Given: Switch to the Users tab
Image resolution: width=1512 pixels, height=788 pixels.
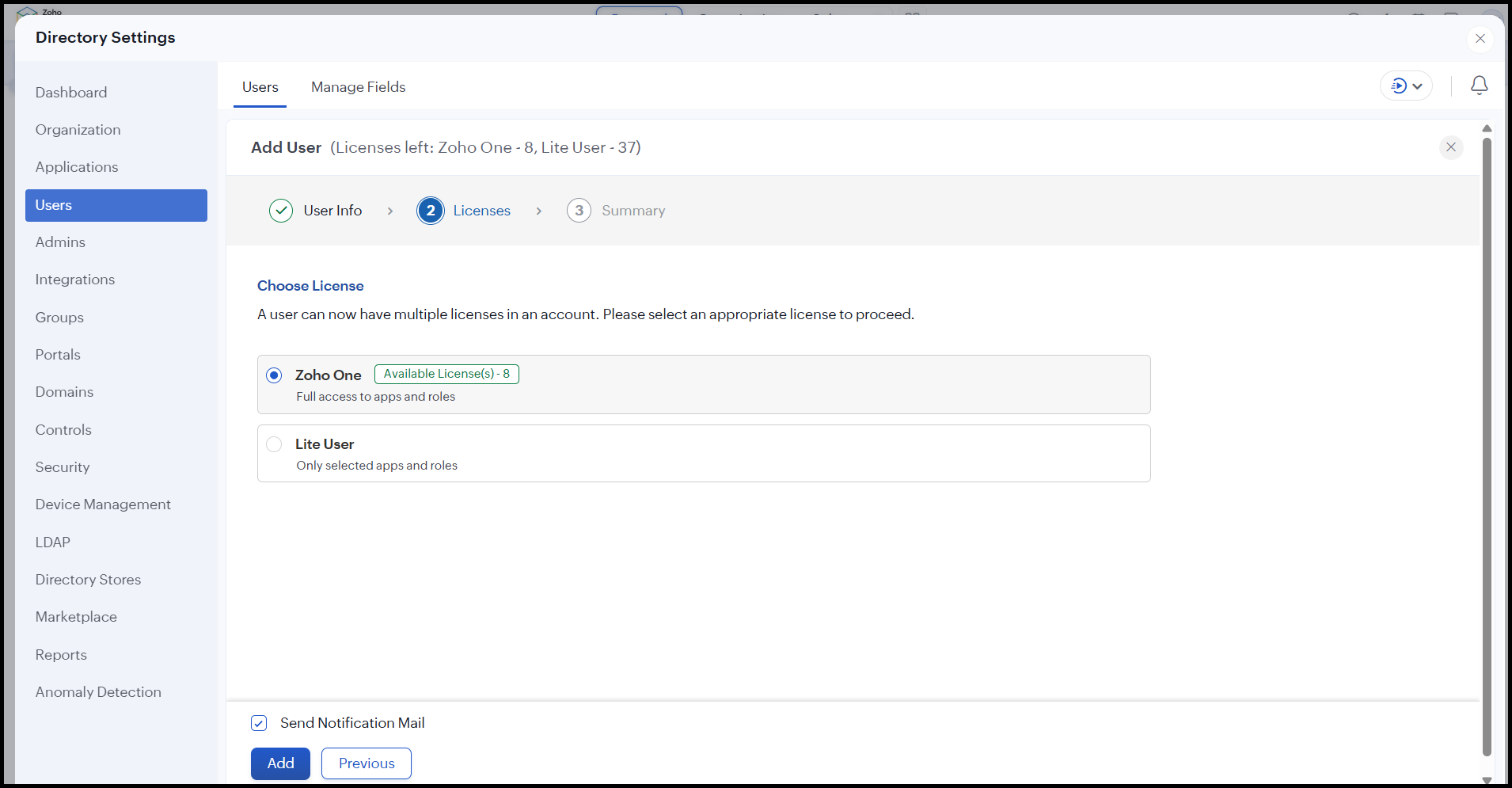Looking at the screenshot, I should point(260,87).
